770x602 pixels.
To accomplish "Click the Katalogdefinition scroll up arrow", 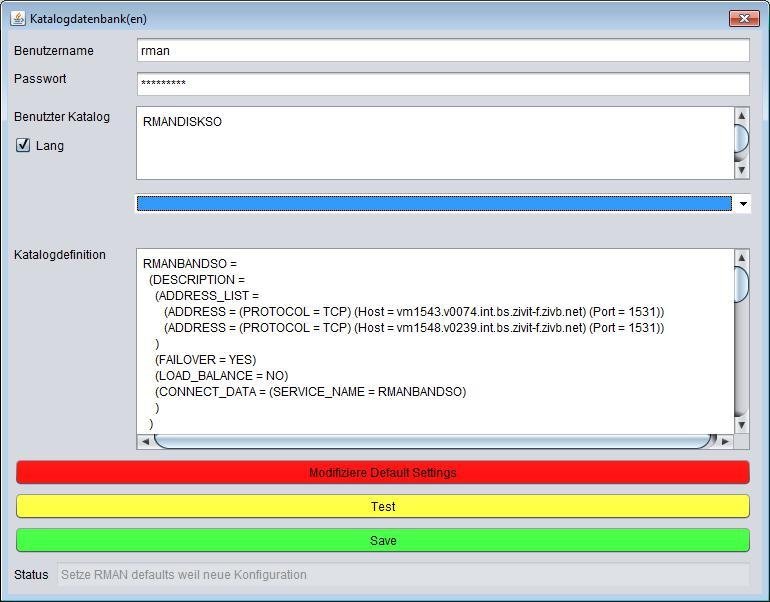I will coord(742,258).
